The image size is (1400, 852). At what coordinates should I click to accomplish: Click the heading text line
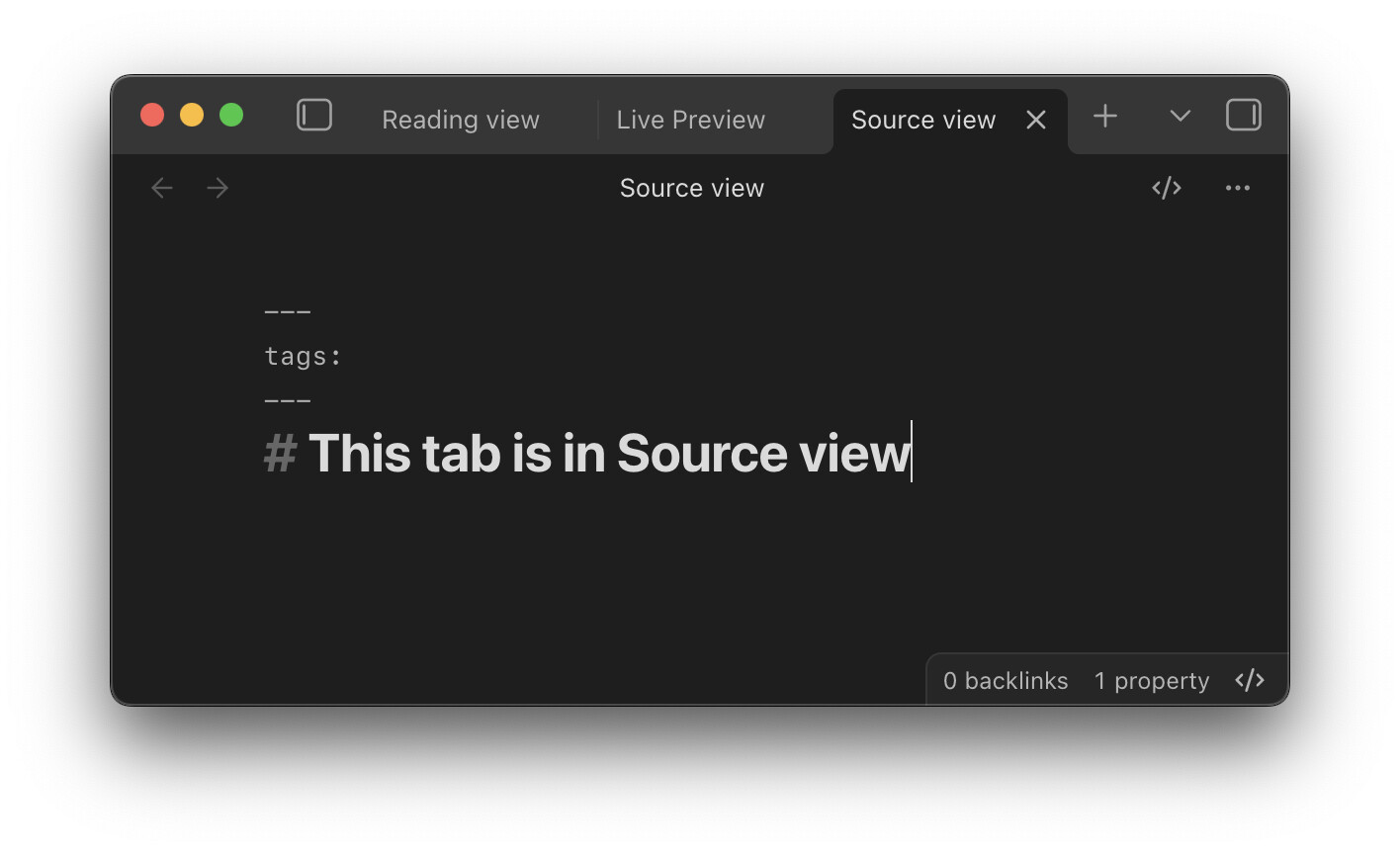coord(607,454)
